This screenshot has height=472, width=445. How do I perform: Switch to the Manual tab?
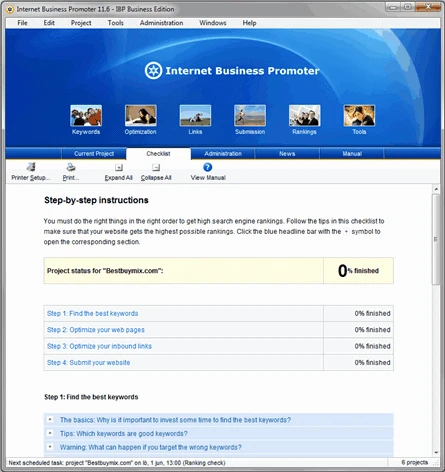352,154
